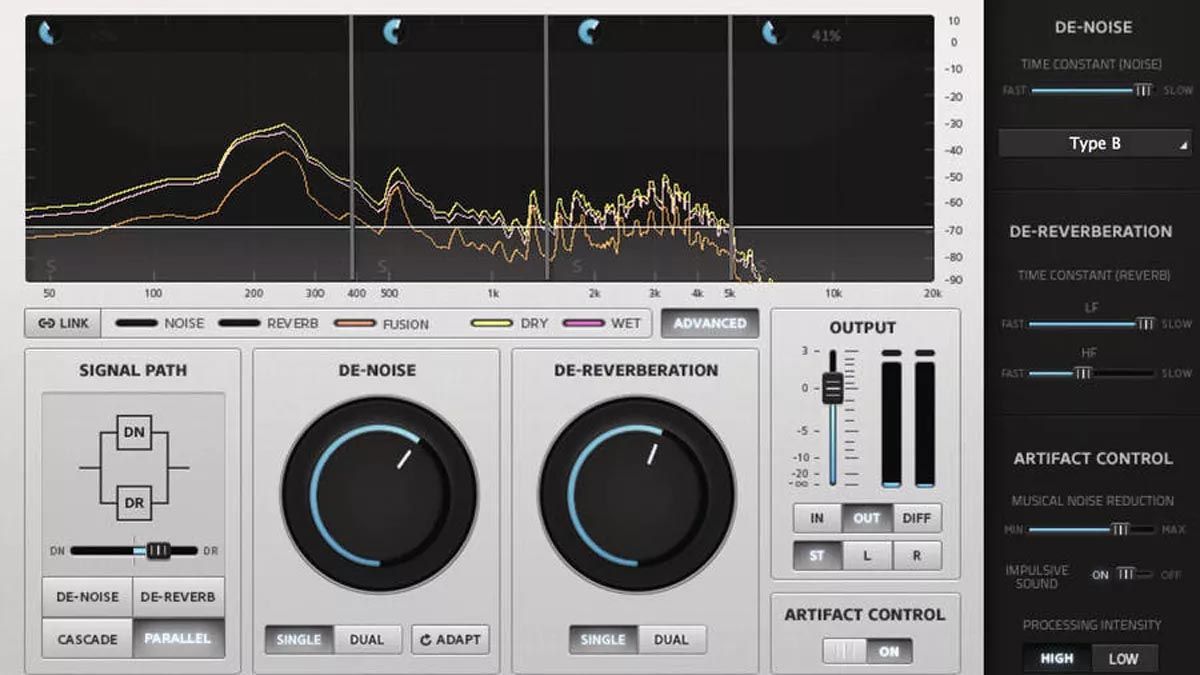Select the DIFF monitoring tab
The height and width of the screenshot is (675, 1200).
pyautogui.click(x=916, y=518)
